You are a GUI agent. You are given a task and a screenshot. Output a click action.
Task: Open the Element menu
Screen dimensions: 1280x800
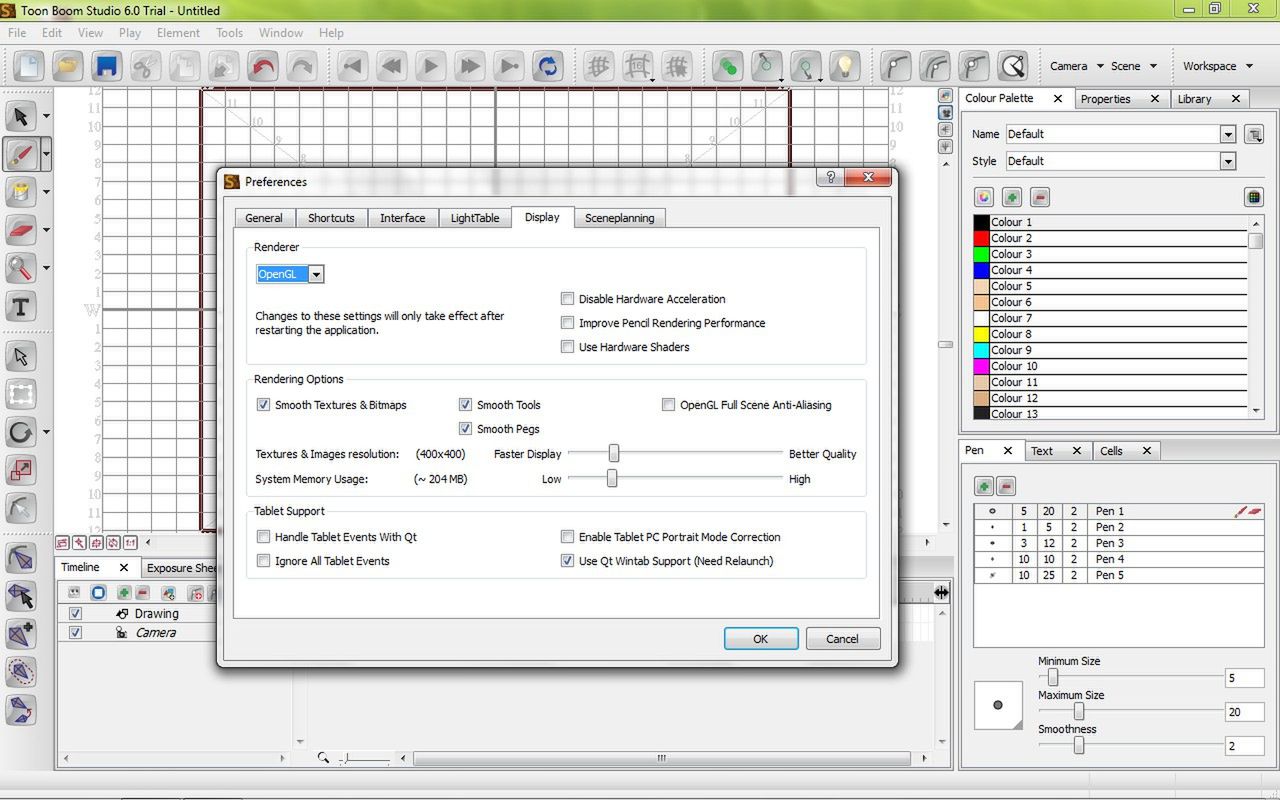178,33
